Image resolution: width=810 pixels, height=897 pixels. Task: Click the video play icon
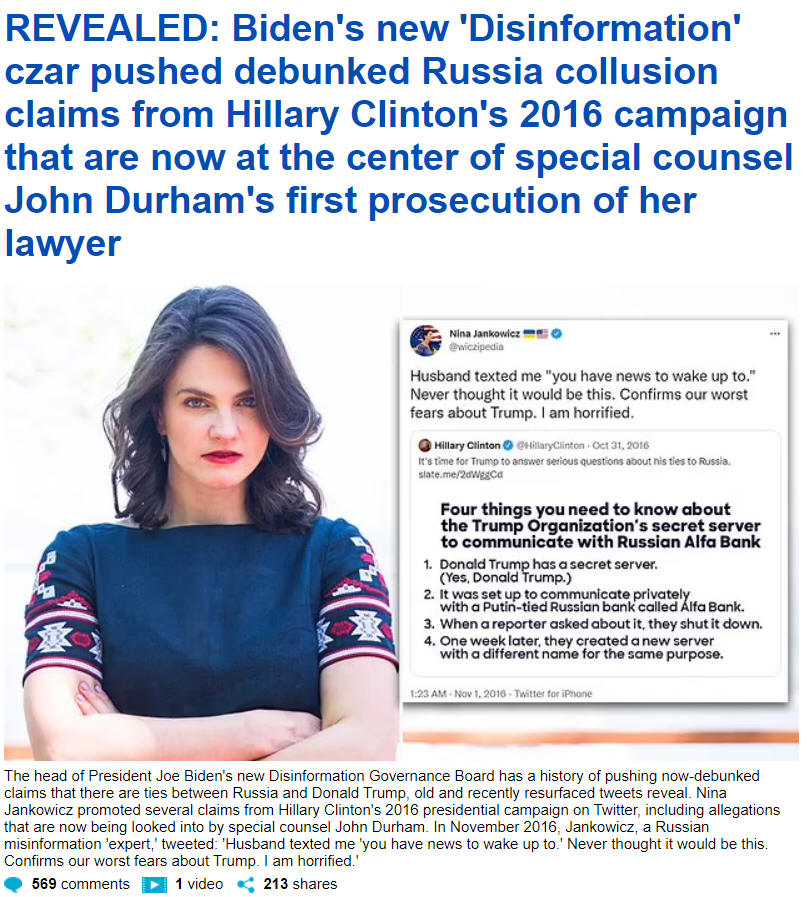tap(154, 884)
